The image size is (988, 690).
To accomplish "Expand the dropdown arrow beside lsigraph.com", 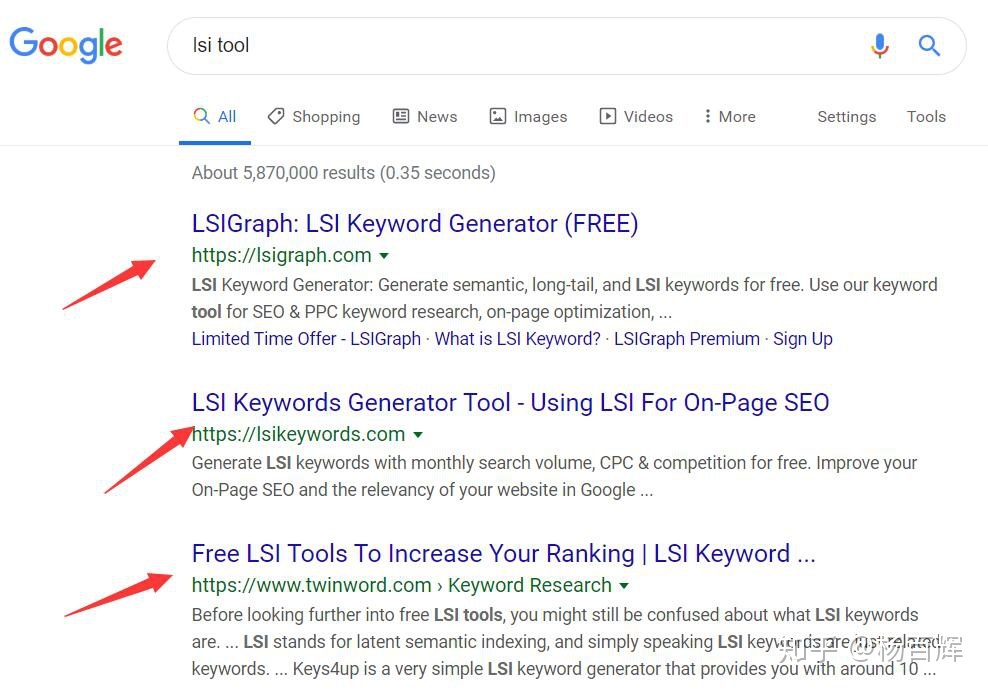I will click(384, 256).
